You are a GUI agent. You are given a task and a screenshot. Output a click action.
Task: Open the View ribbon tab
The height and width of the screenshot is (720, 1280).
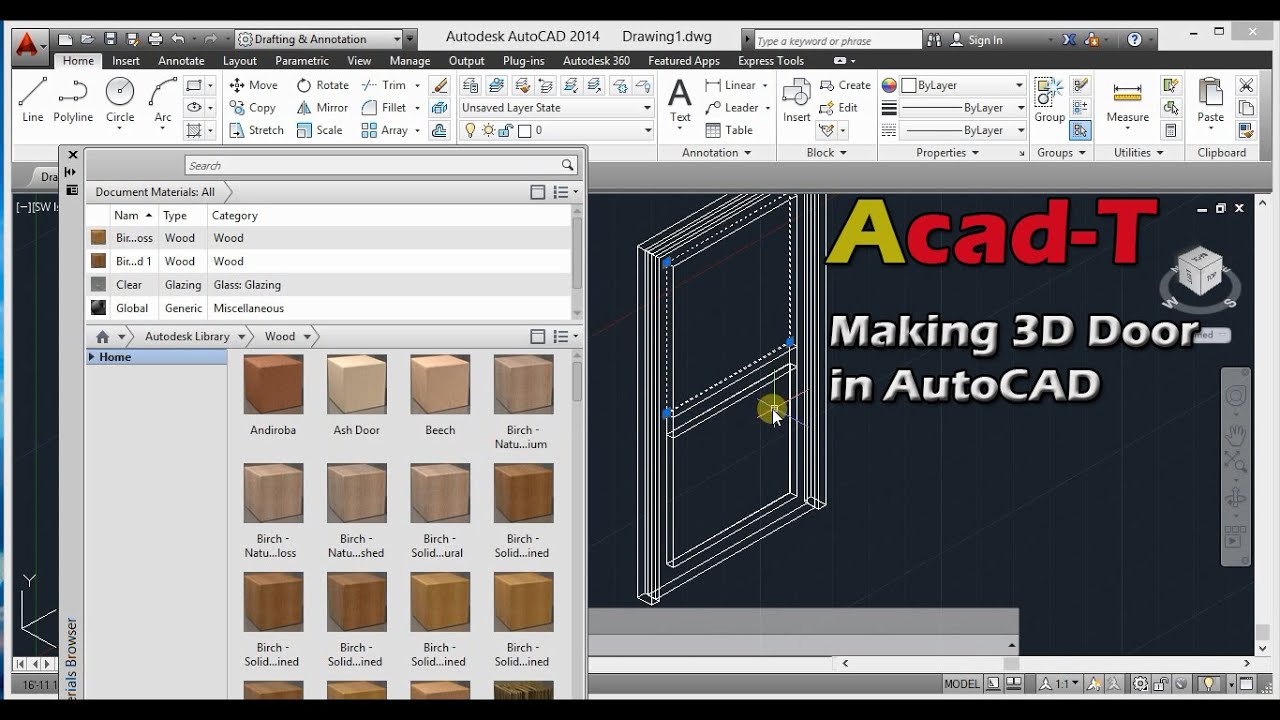point(359,61)
